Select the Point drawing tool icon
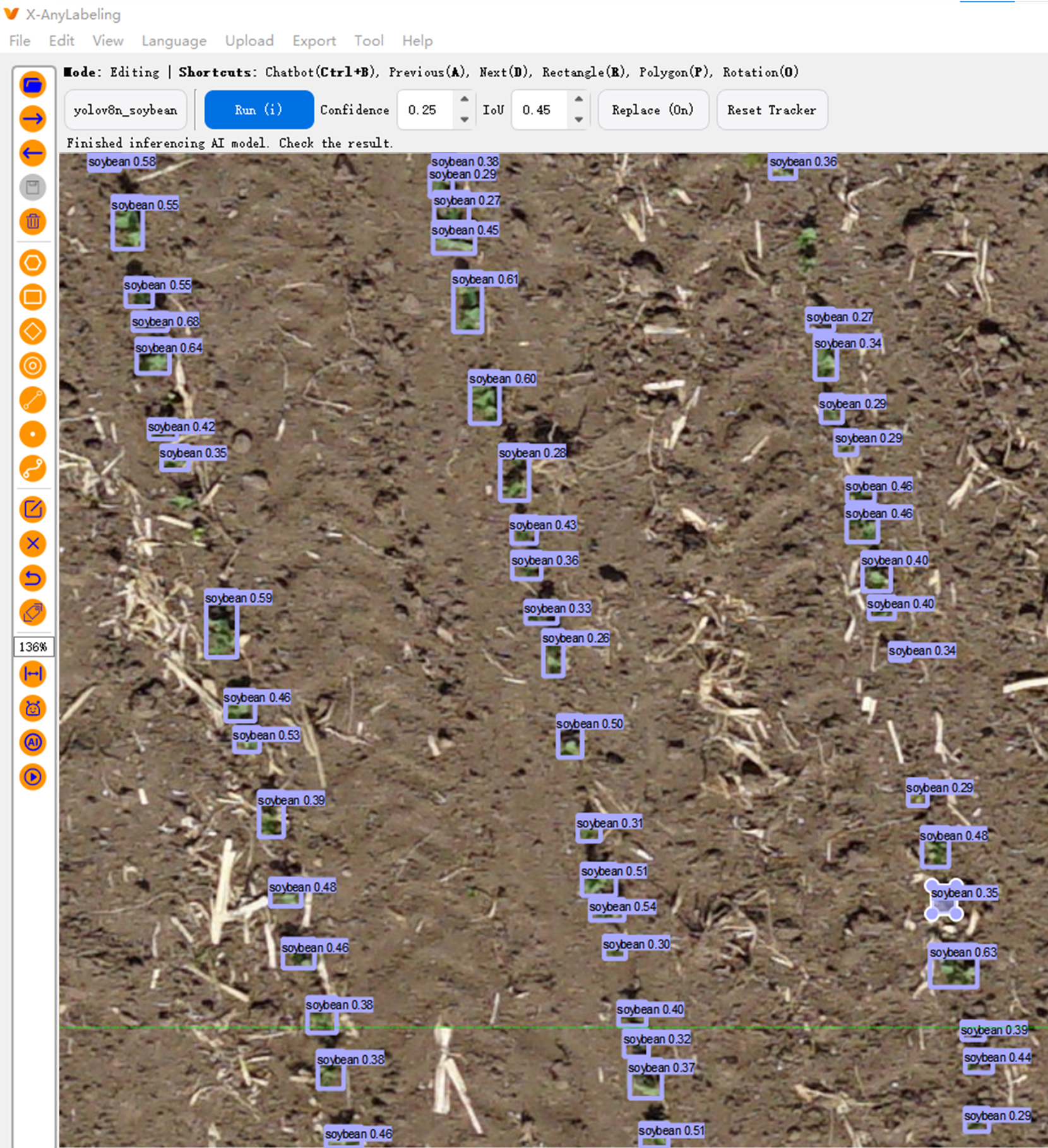This screenshot has width=1048, height=1148. [x=33, y=434]
